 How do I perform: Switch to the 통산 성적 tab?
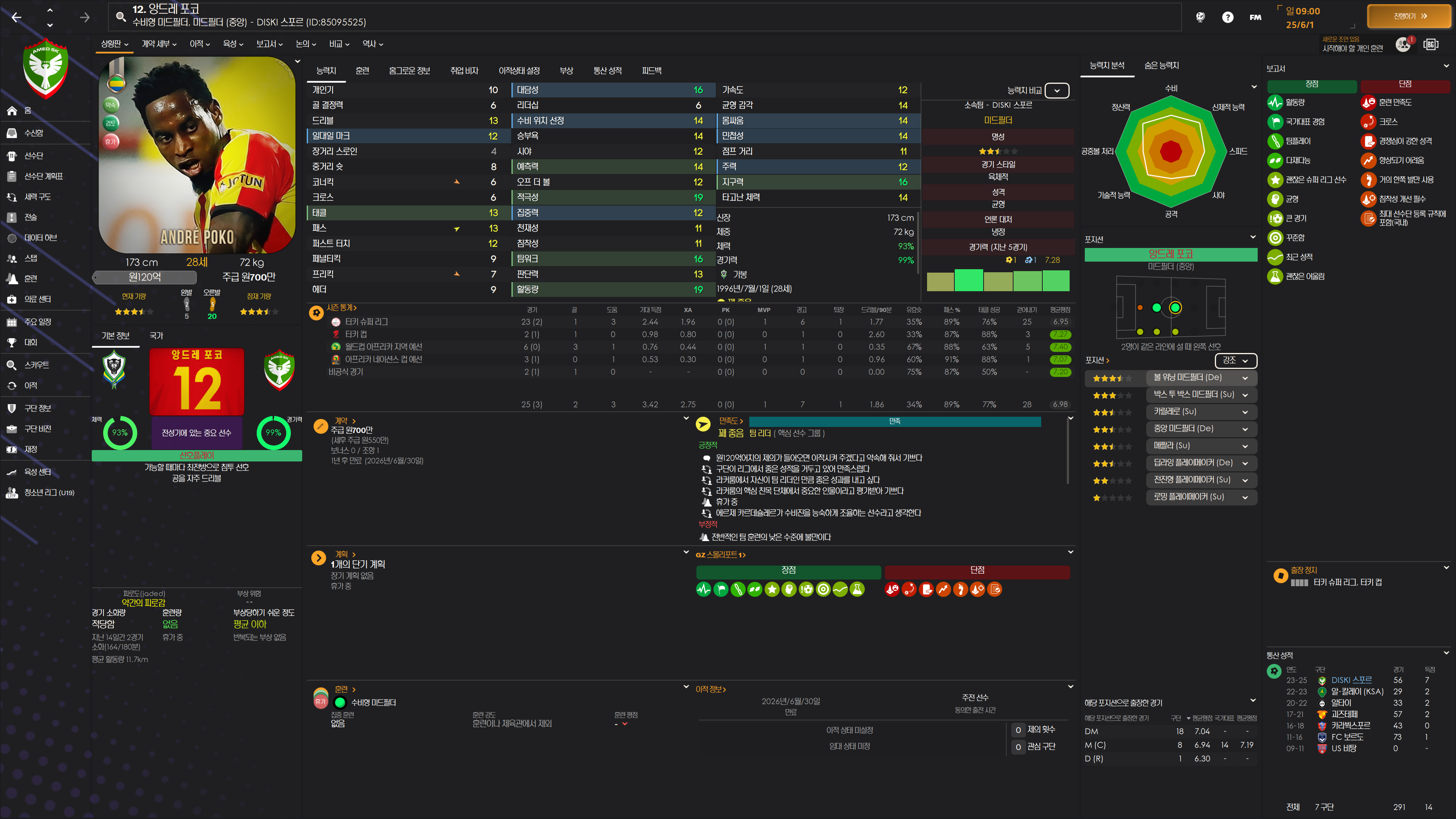[x=607, y=71]
